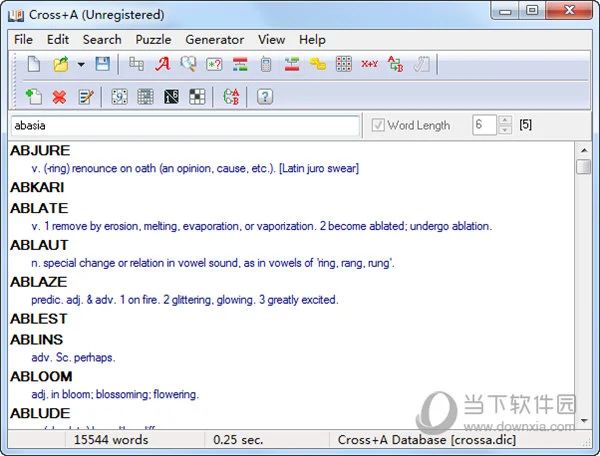Open the Generator menu

[214, 39]
